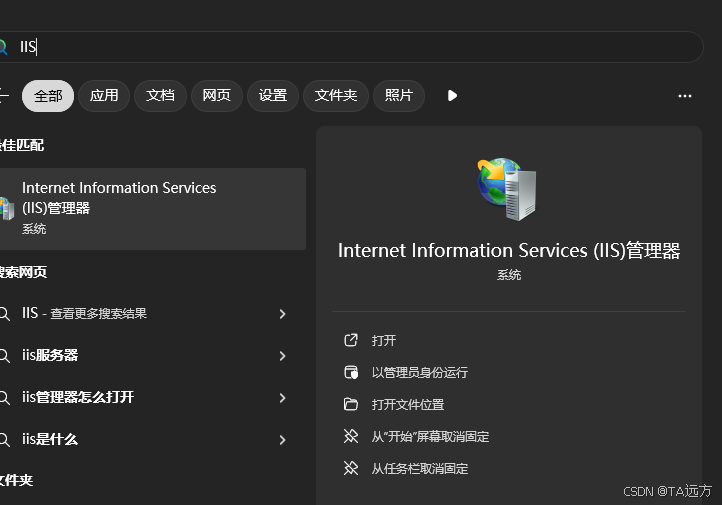Select the Internet Information Services (IIS)管理器 best match
The height and width of the screenshot is (505, 722).
152,209
